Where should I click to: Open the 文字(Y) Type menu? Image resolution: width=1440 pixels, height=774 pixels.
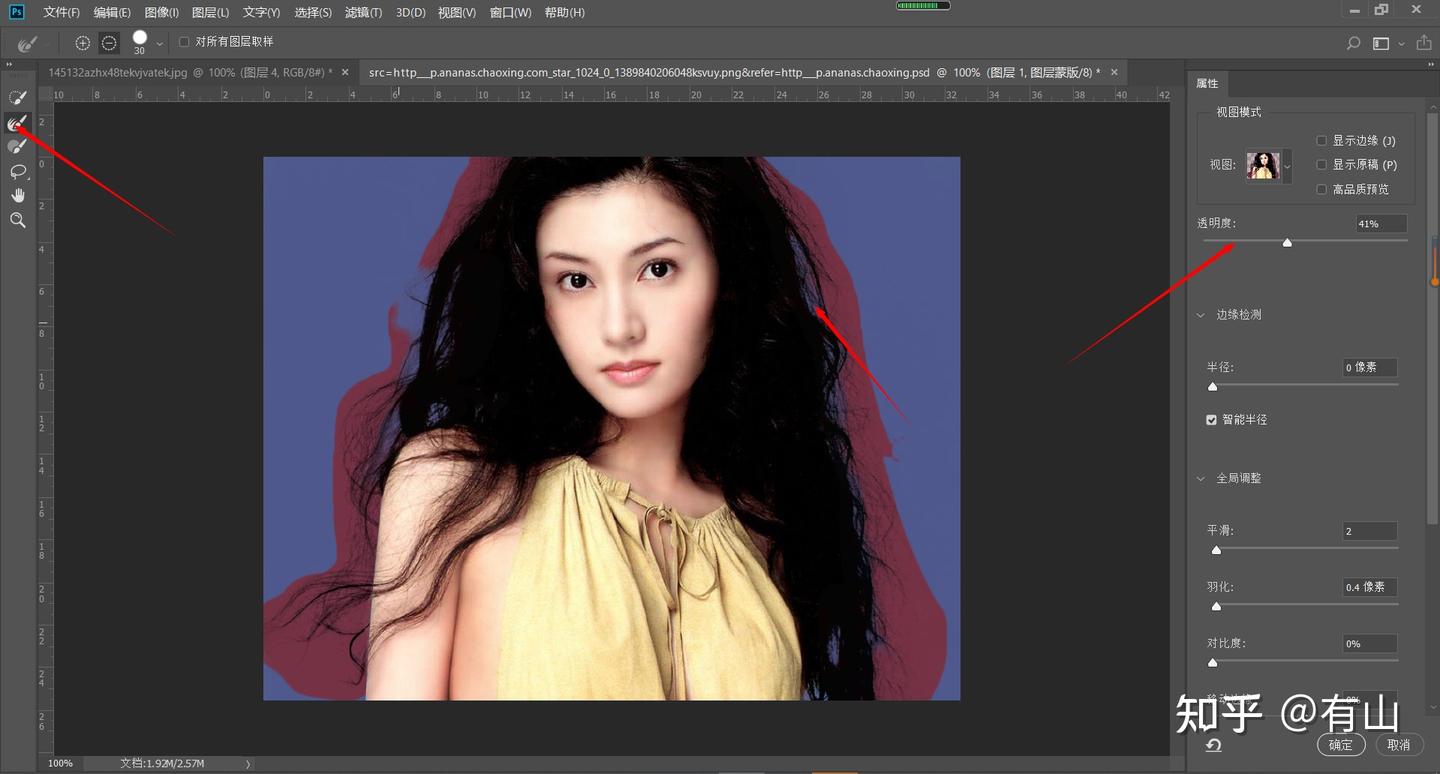coord(262,13)
